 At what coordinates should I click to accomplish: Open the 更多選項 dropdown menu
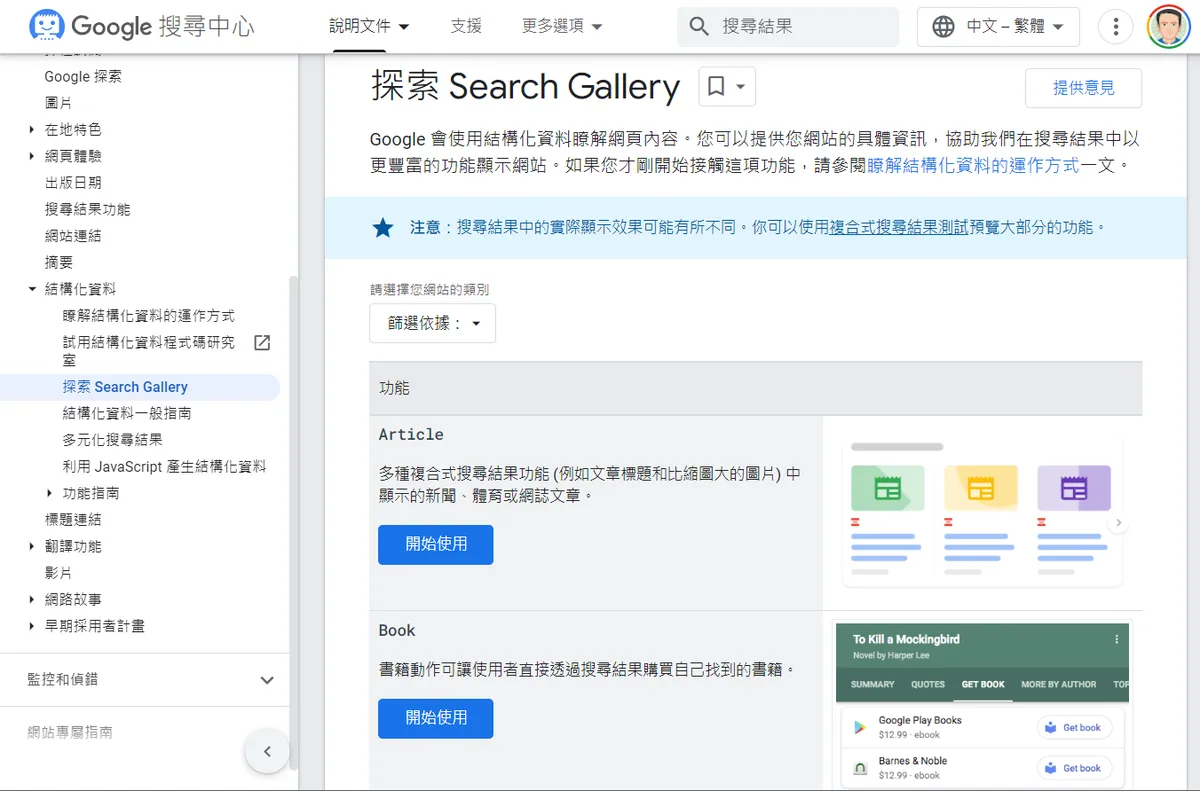(x=562, y=26)
